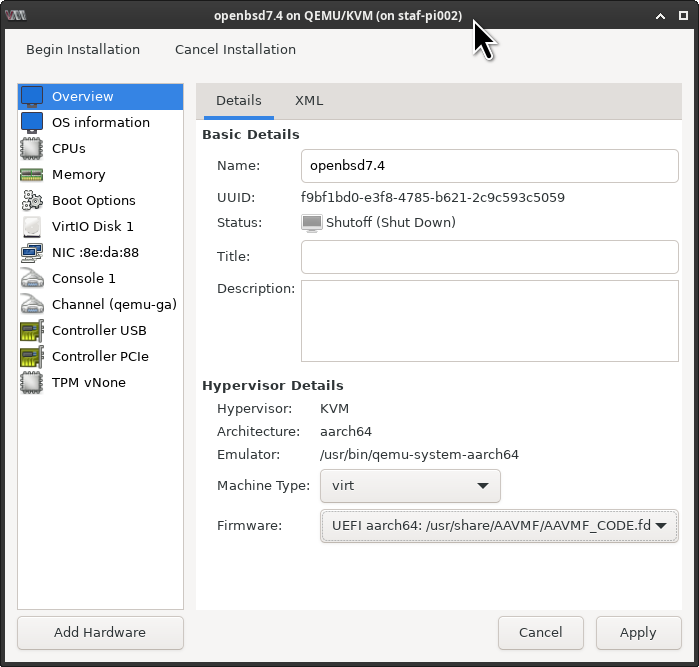Select the Channel (qemu-ga) icon
Viewport: 699px width, 667px height.
(32, 305)
